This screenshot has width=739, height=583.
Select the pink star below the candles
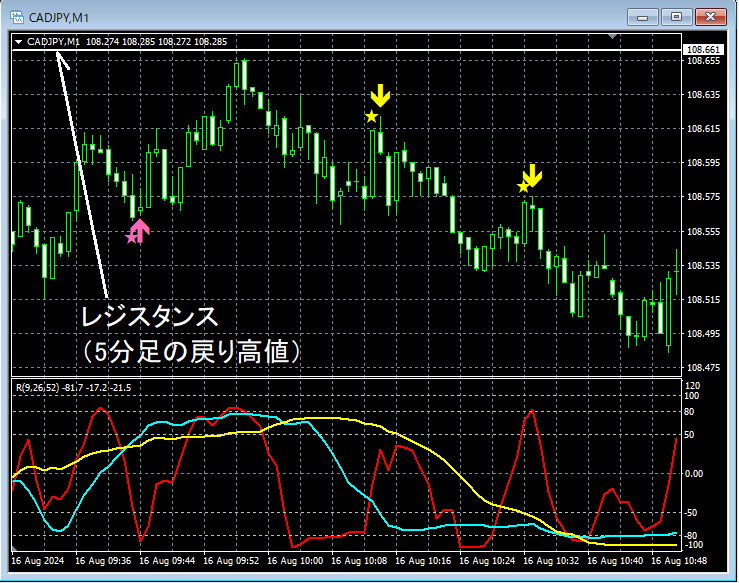coord(131,238)
